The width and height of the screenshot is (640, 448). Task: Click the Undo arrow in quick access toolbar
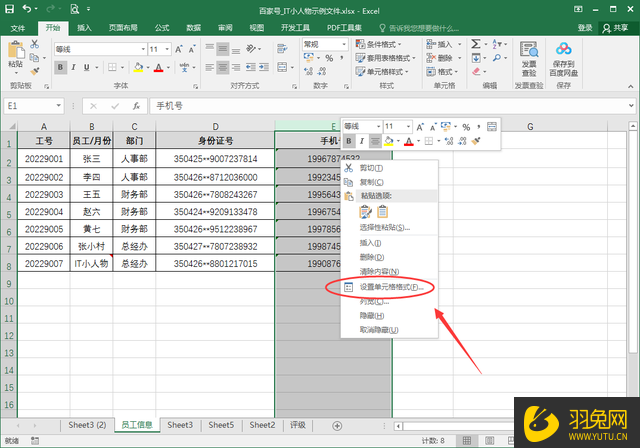click(x=27, y=9)
